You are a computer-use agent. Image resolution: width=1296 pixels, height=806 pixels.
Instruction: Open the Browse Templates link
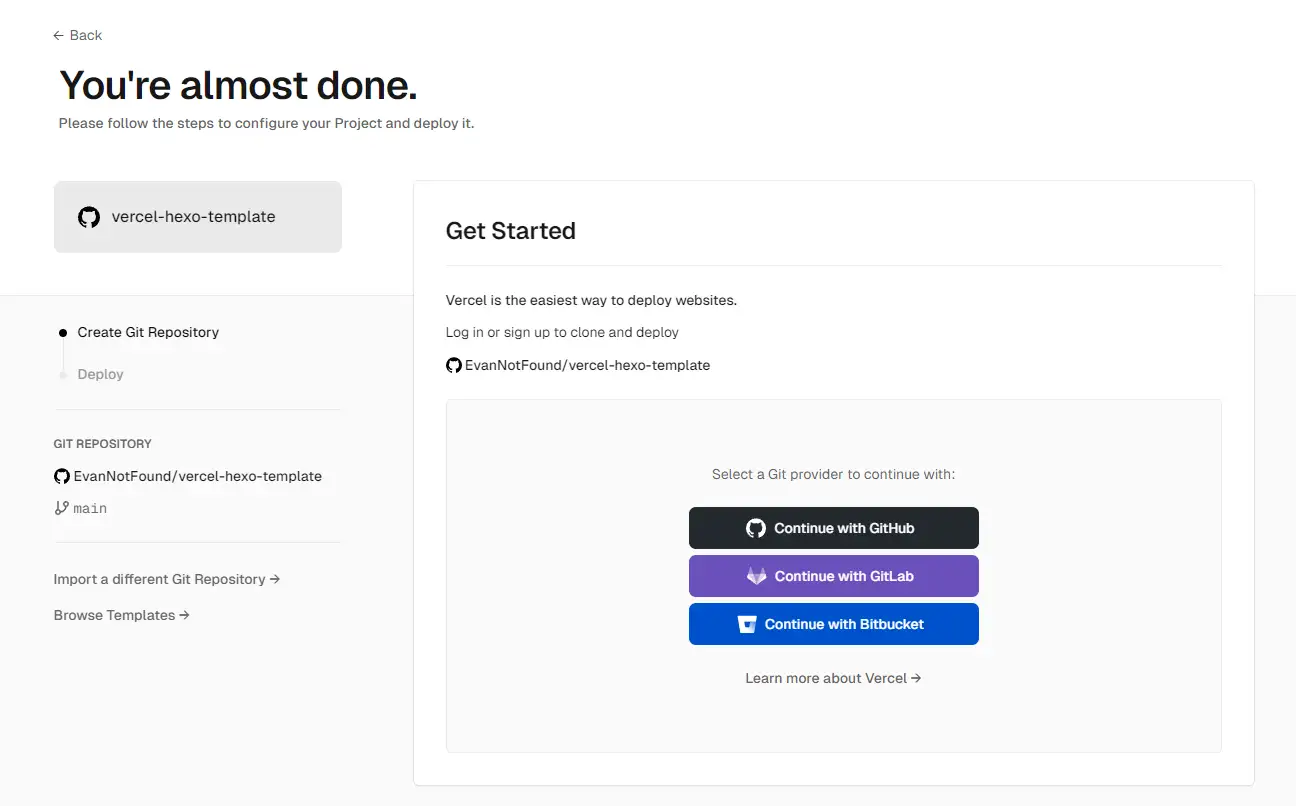[x=122, y=615]
